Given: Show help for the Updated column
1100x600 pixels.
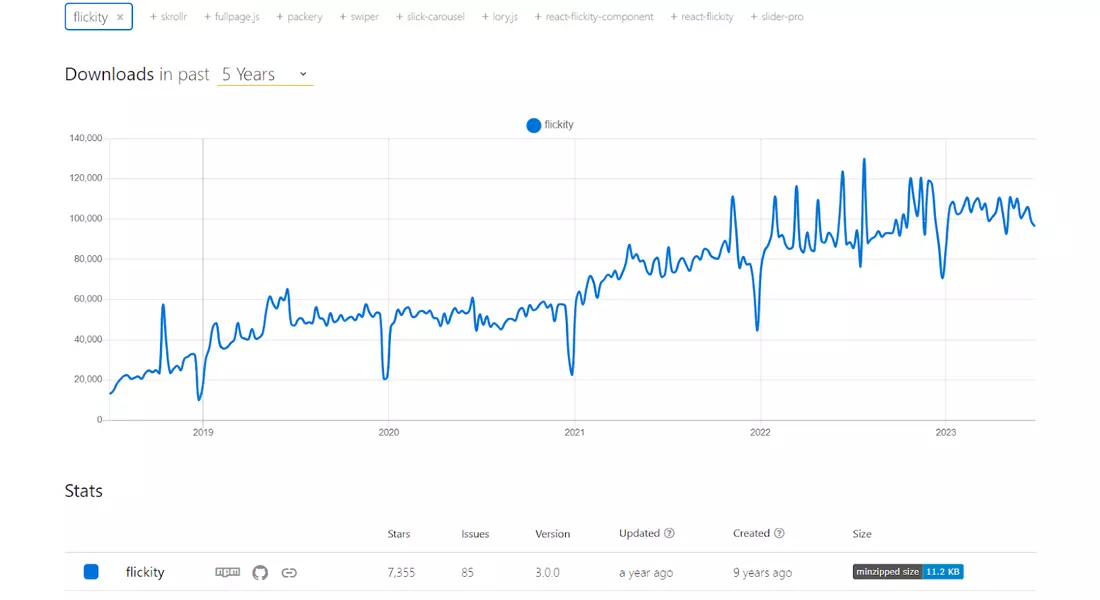Looking at the screenshot, I should (669, 533).
